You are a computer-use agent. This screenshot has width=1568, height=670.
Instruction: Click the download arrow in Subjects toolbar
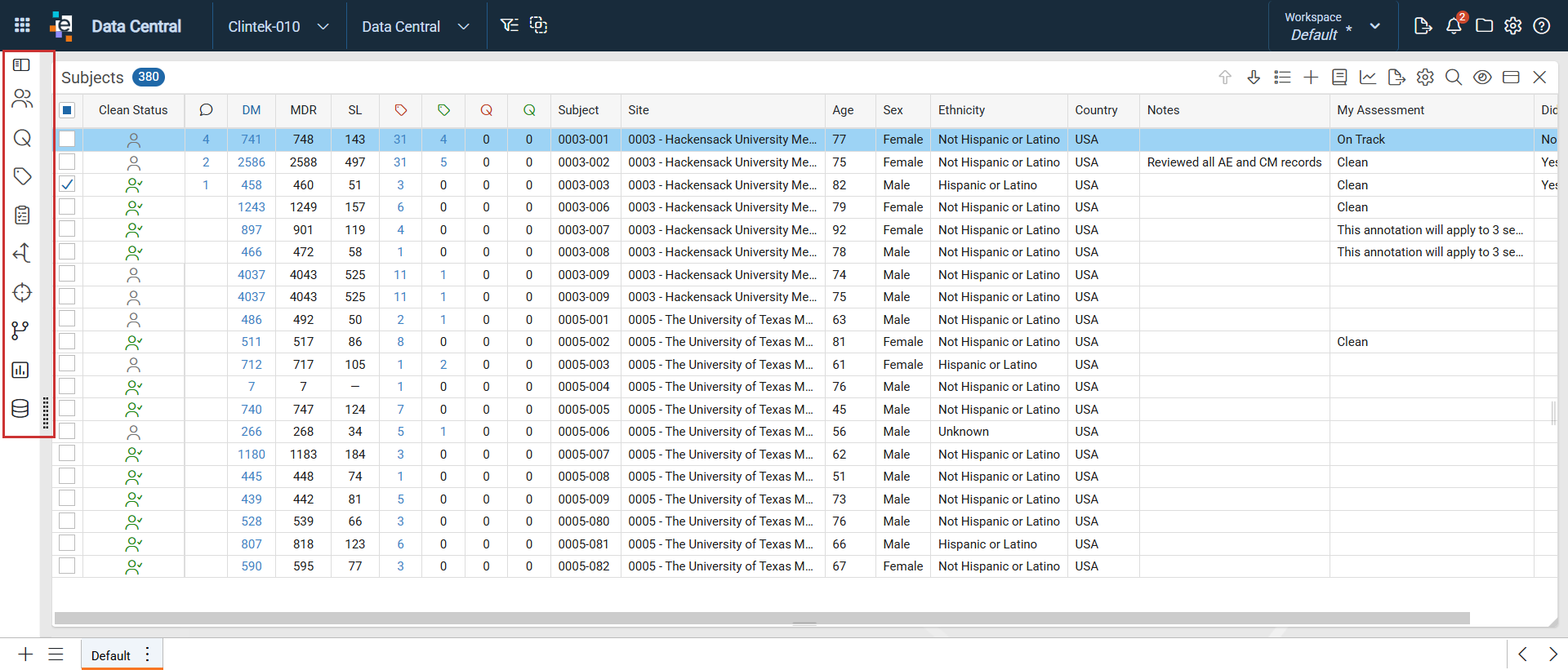(x=1254, y=78)
